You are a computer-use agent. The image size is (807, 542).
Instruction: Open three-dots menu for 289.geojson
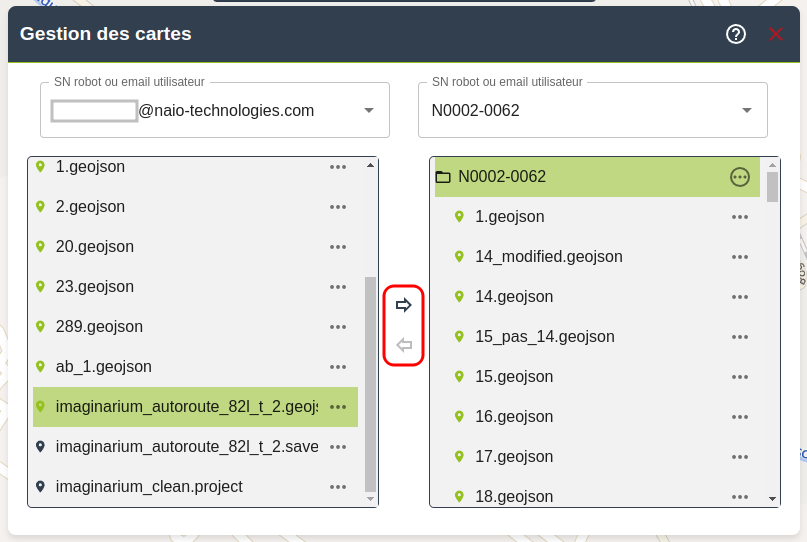point(338,327)
